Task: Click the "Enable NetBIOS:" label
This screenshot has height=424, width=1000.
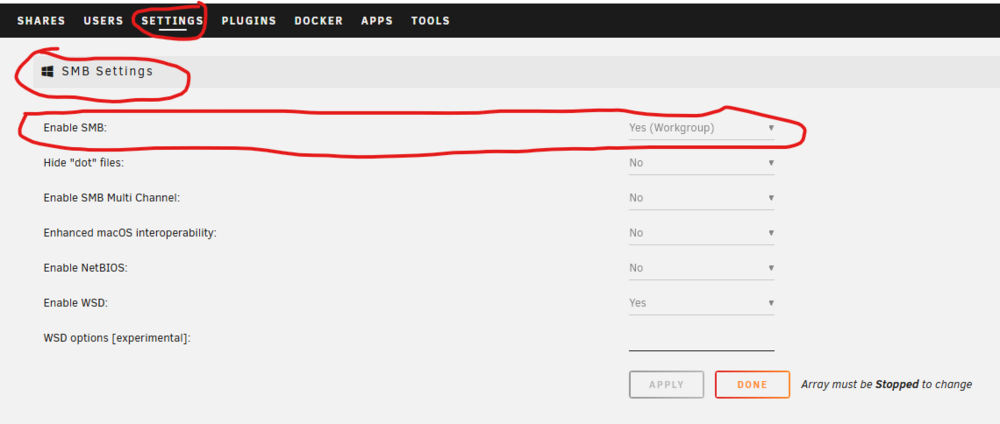Action: pos(85,268)
